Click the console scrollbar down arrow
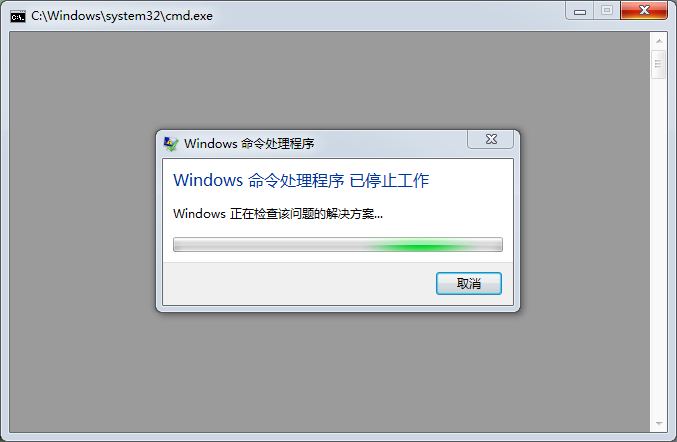Viewport: 677px width, 442px height. pos(659,423)
